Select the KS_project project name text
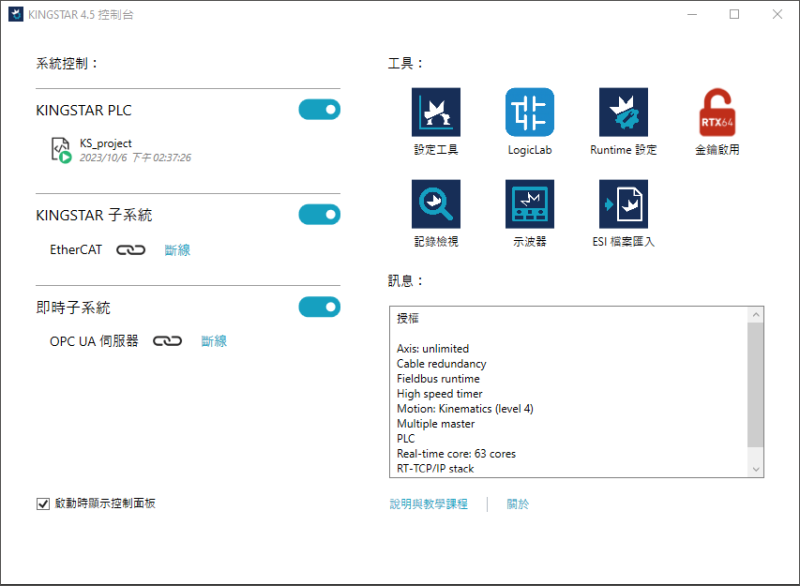 (x=105, y=143)
